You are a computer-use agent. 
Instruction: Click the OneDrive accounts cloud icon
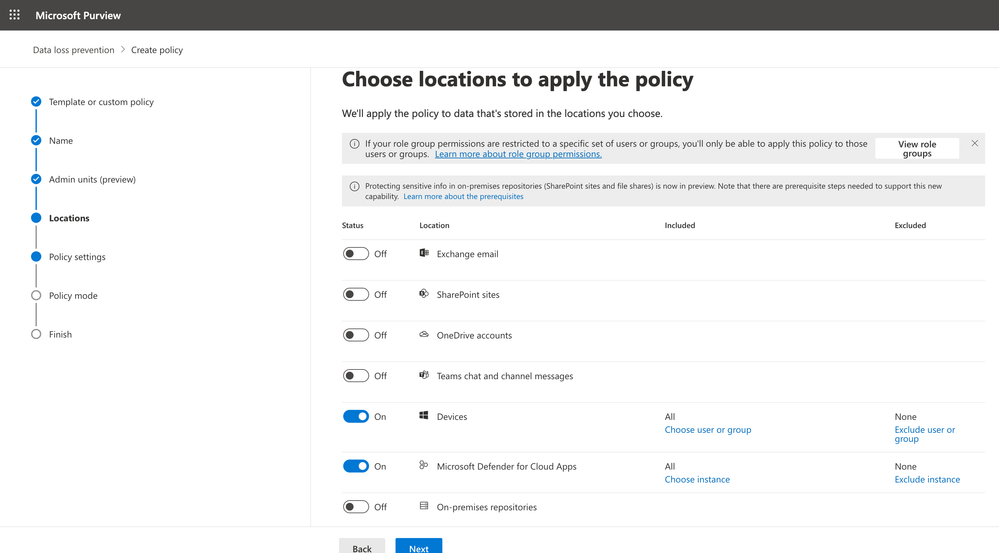coord(424,334)
